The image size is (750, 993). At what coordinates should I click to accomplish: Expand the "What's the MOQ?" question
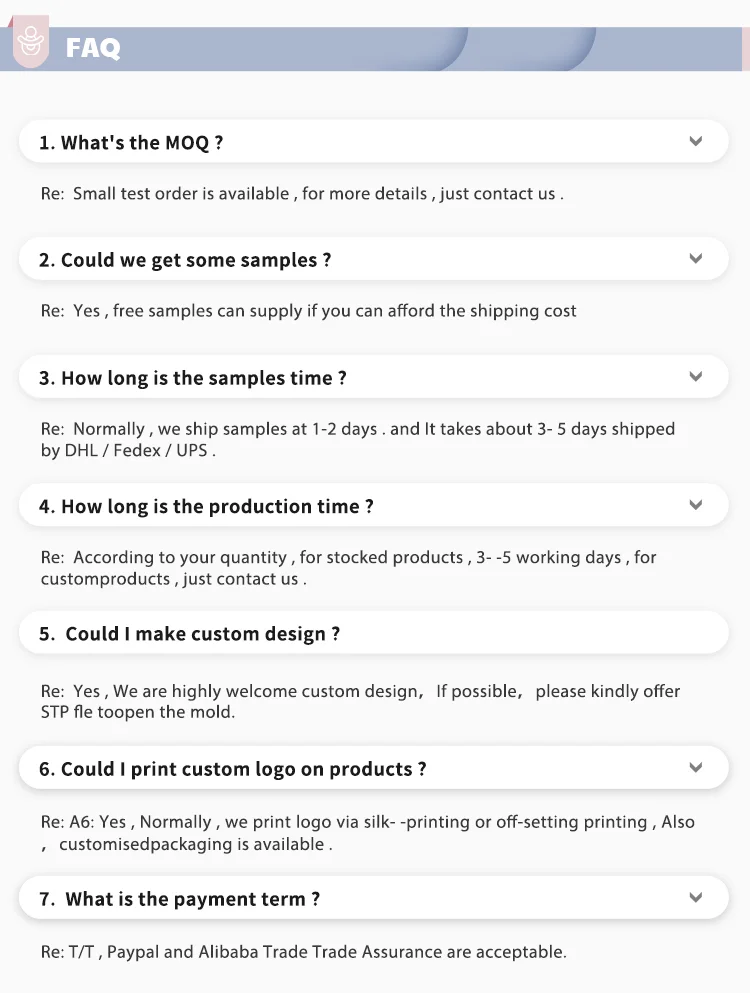point(696,142)
